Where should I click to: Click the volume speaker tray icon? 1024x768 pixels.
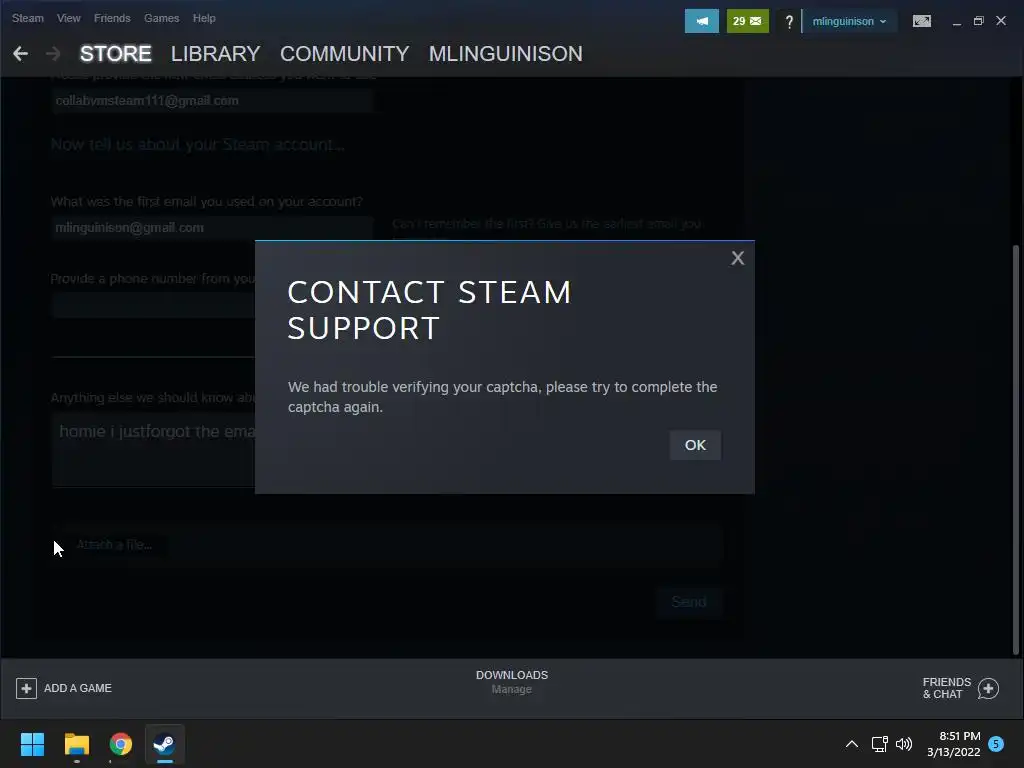[x=904, y=744]
